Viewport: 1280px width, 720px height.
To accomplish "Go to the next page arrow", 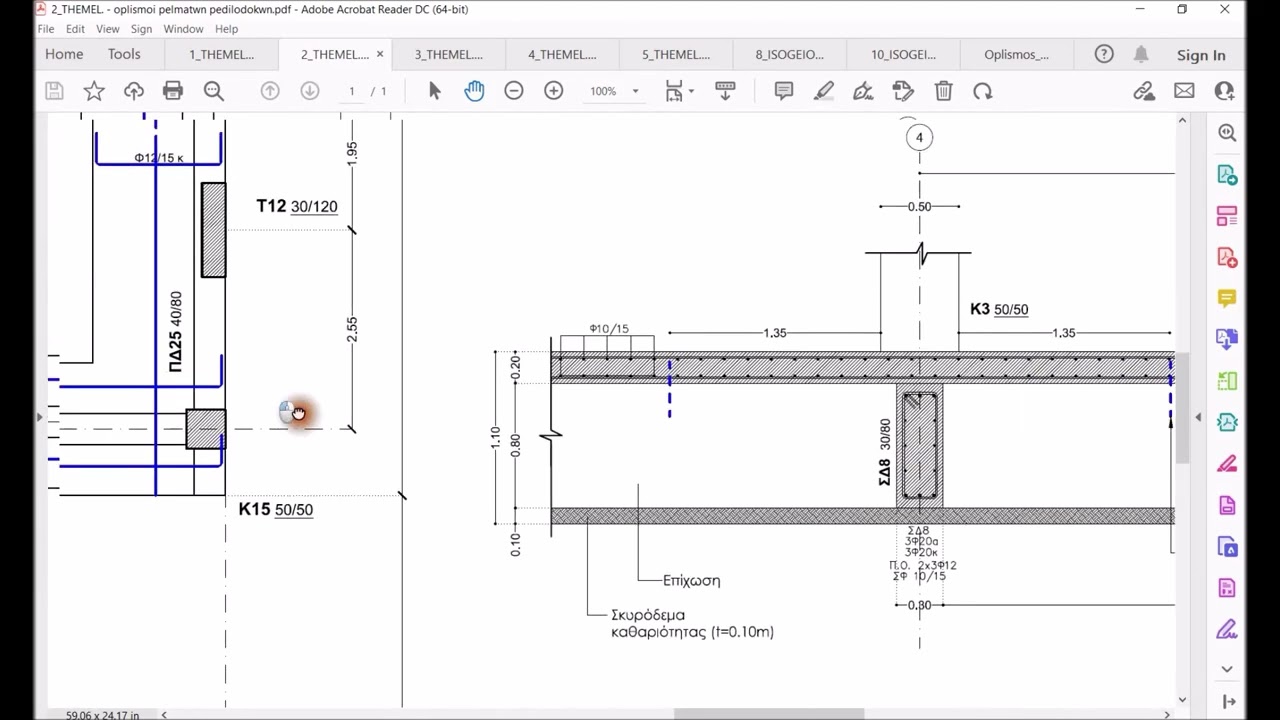I will pyautogui.click(x=310, y=91).
